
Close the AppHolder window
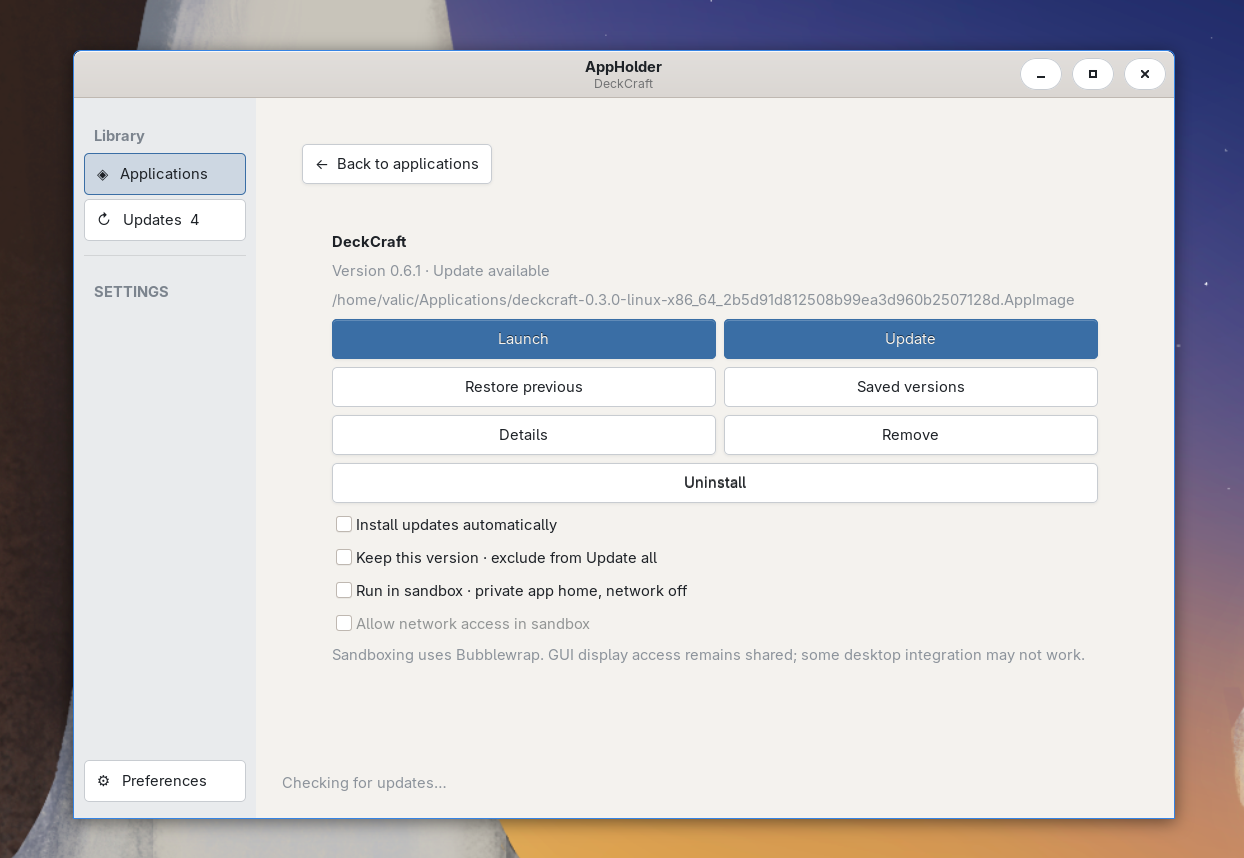tap(1145, 74)
